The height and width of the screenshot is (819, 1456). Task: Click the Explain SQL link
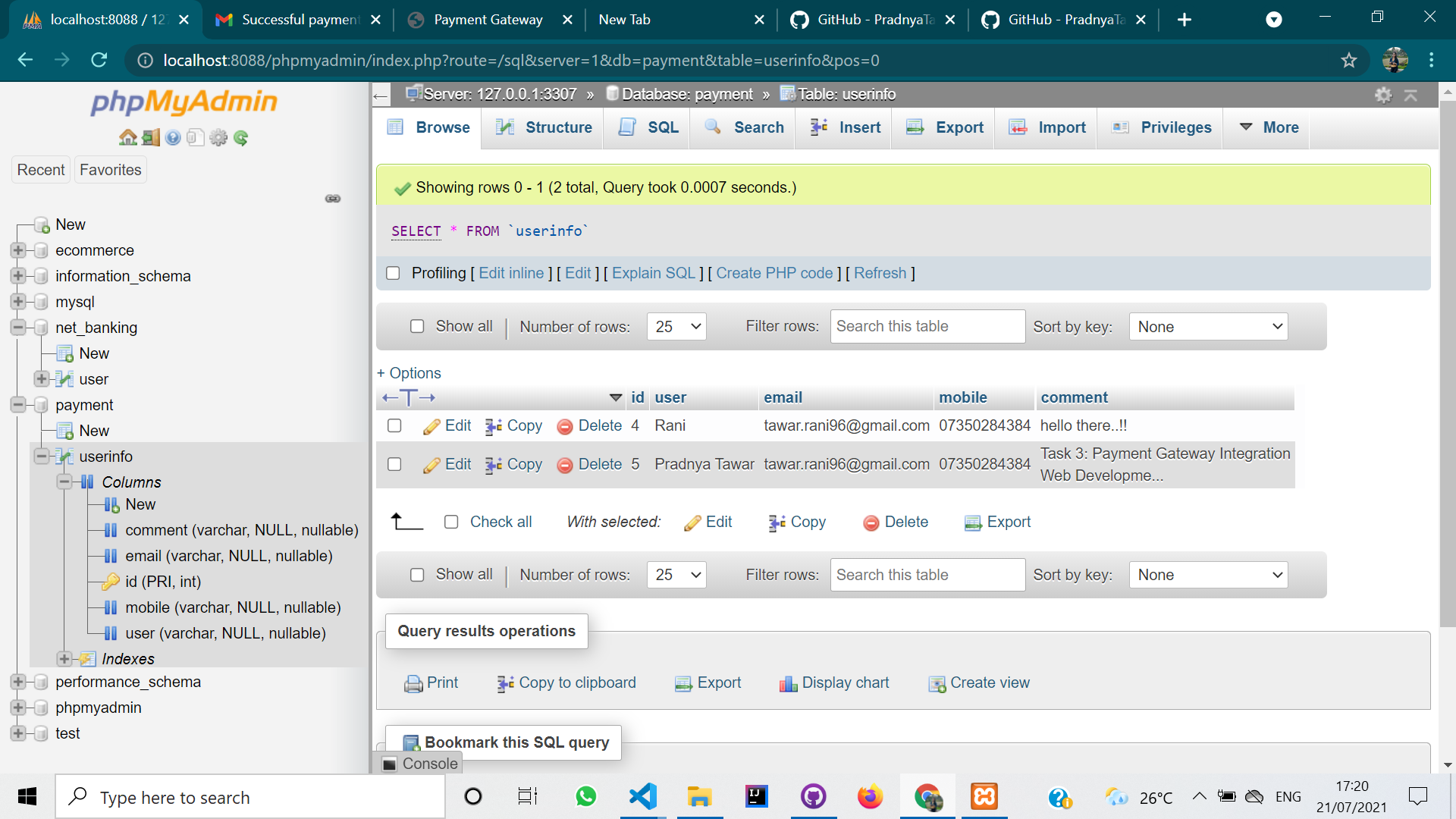coord(653,273)
